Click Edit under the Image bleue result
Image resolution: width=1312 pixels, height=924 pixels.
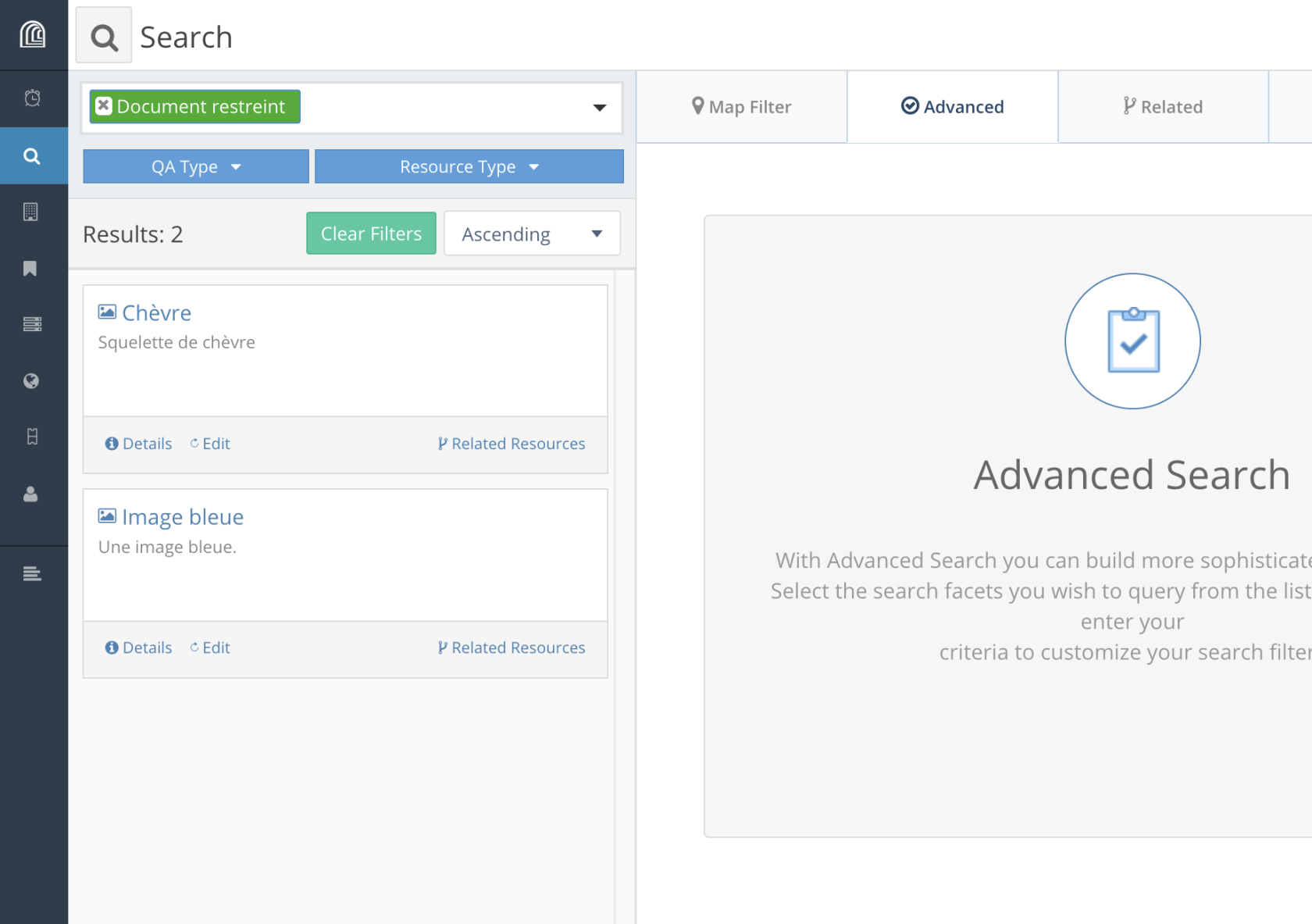(x=210, y=648)
